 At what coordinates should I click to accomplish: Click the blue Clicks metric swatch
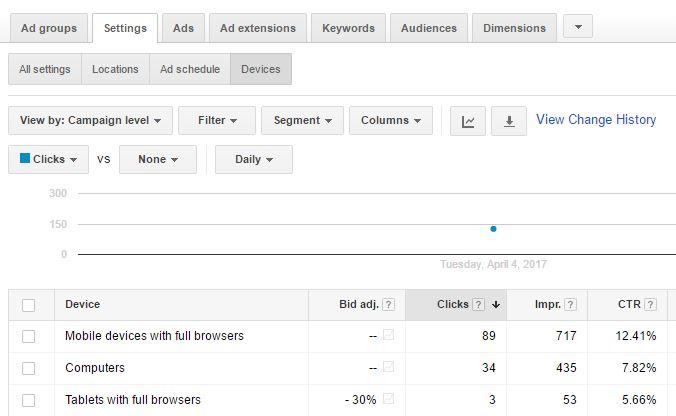click(x=25, y=158)
